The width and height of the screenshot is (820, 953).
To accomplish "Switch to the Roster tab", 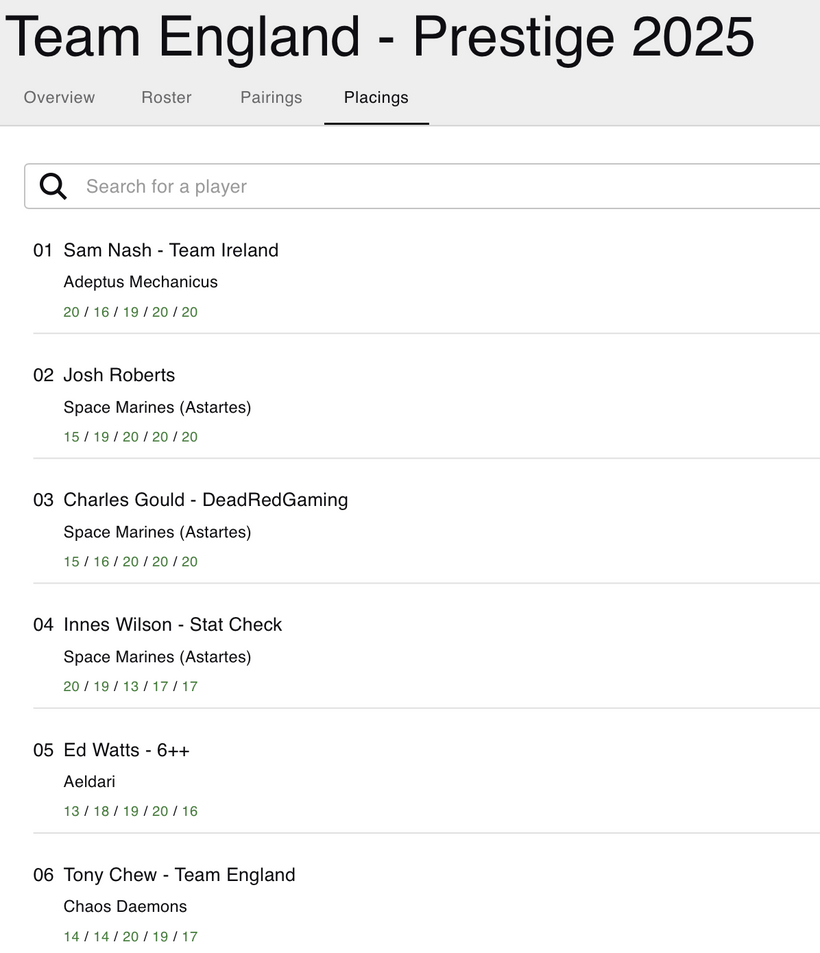I will pos(166,97).
